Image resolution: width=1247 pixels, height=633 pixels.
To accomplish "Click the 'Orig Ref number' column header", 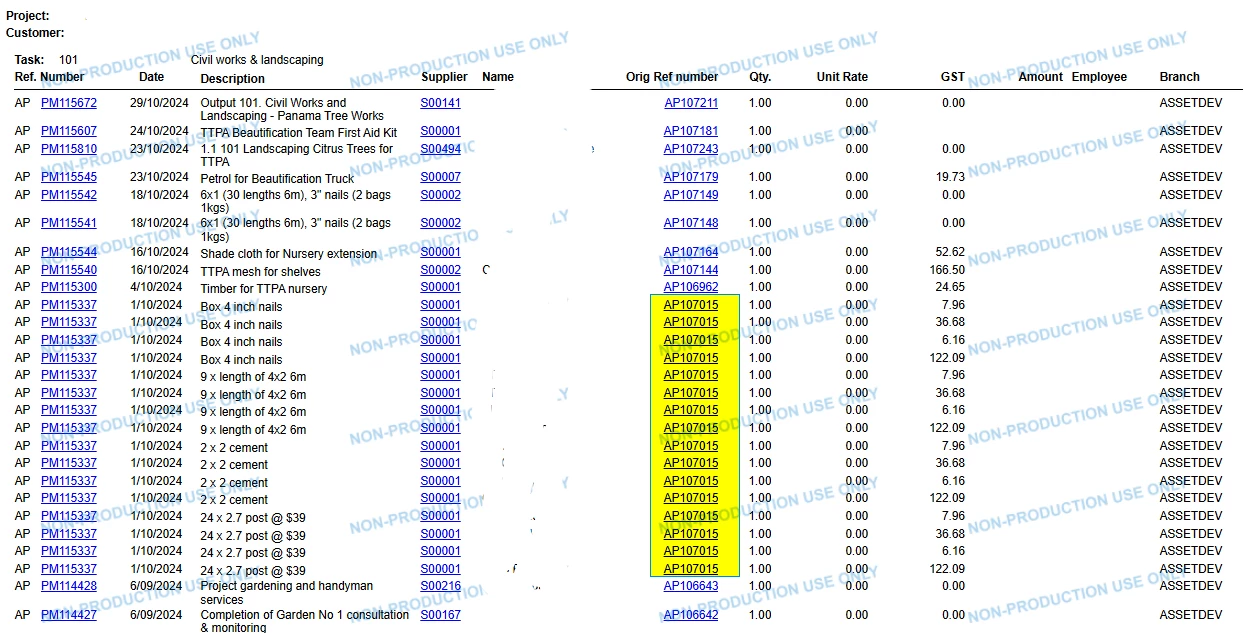I will click(672, 77).
